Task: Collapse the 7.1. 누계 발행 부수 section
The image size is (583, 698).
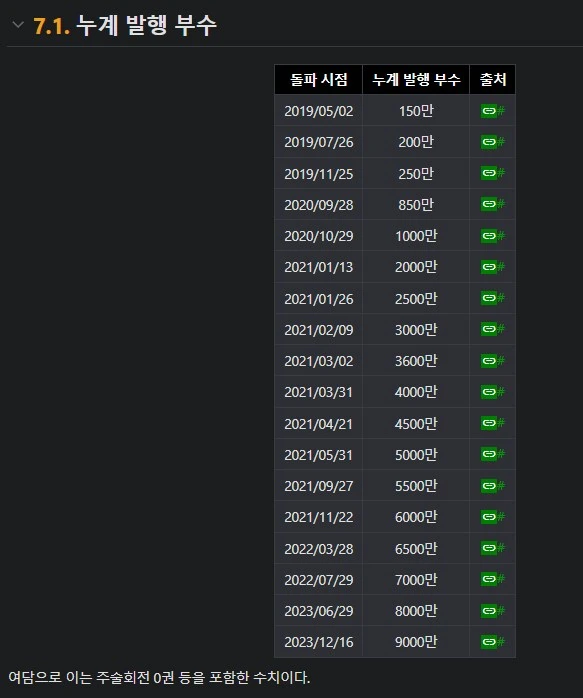Action: [x=18, y=24]
